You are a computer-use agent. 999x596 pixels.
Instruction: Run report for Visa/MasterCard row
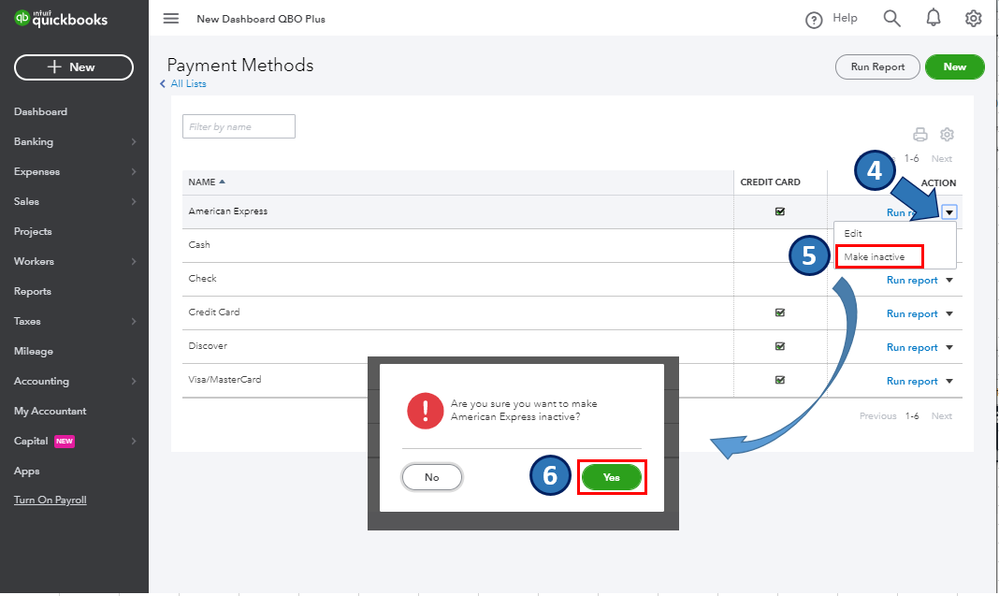pos(912,381)
